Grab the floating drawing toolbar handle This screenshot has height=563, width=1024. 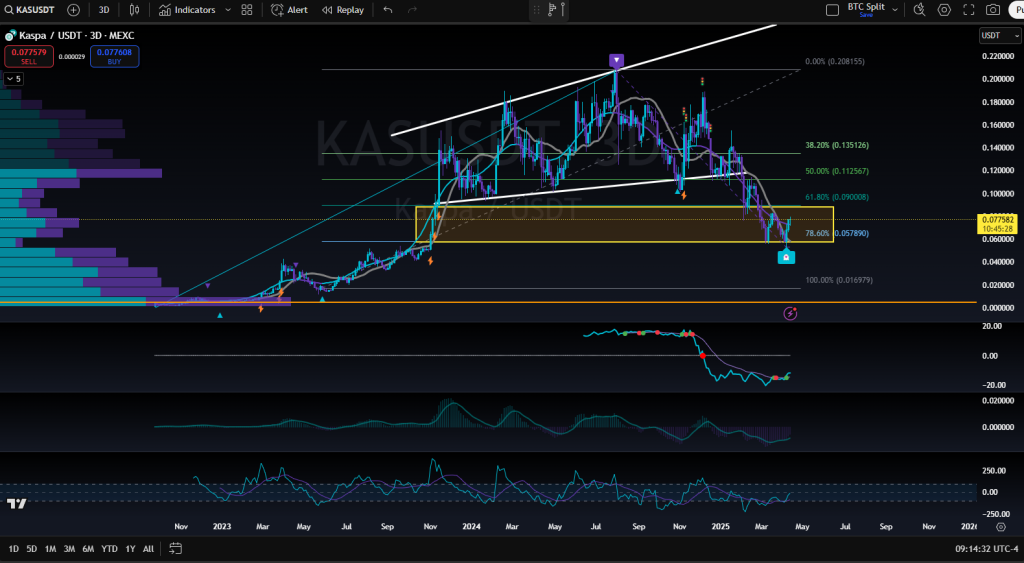[x=537, y=10]
